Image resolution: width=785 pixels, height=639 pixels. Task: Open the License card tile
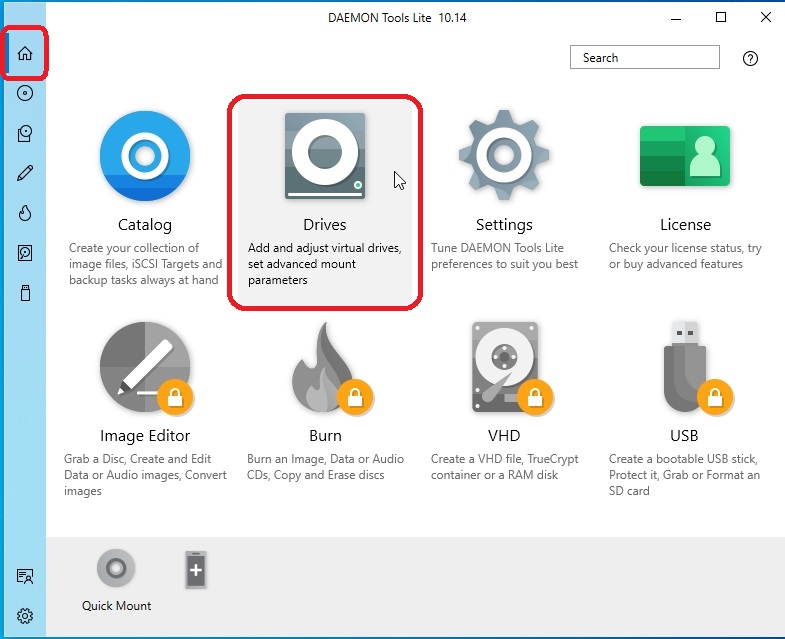click(x=685, y=156)
